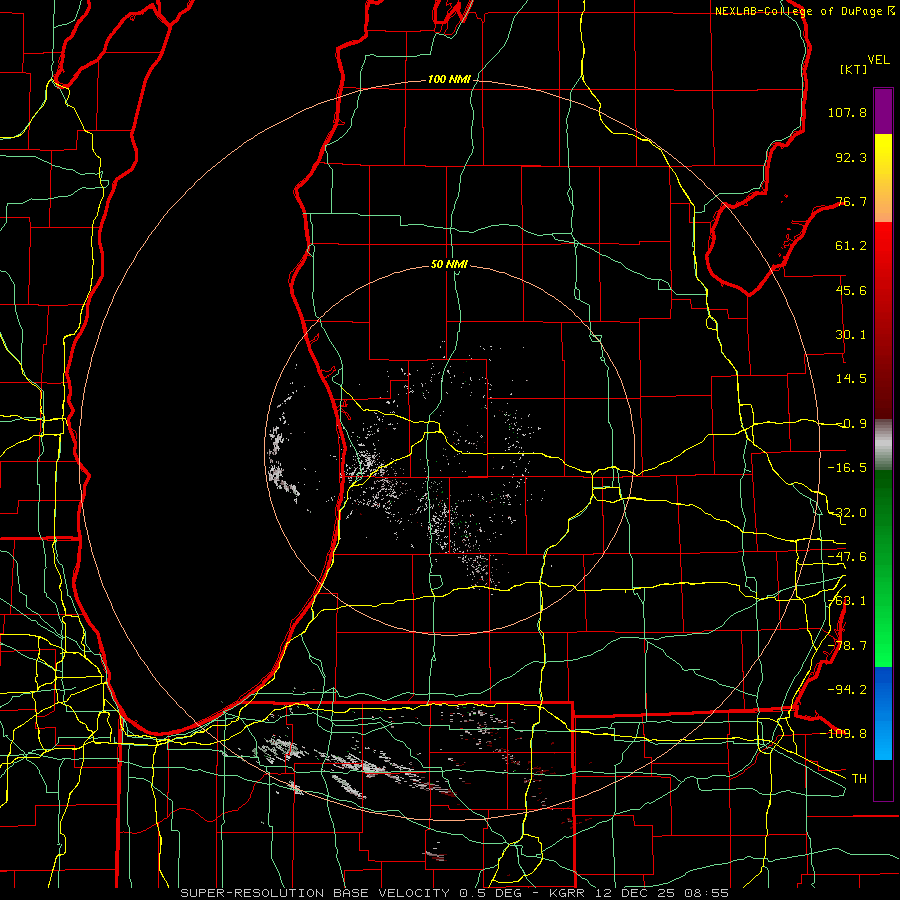Click the 45.6 legend value
This screenshot has width=900, height=900.
851,290
